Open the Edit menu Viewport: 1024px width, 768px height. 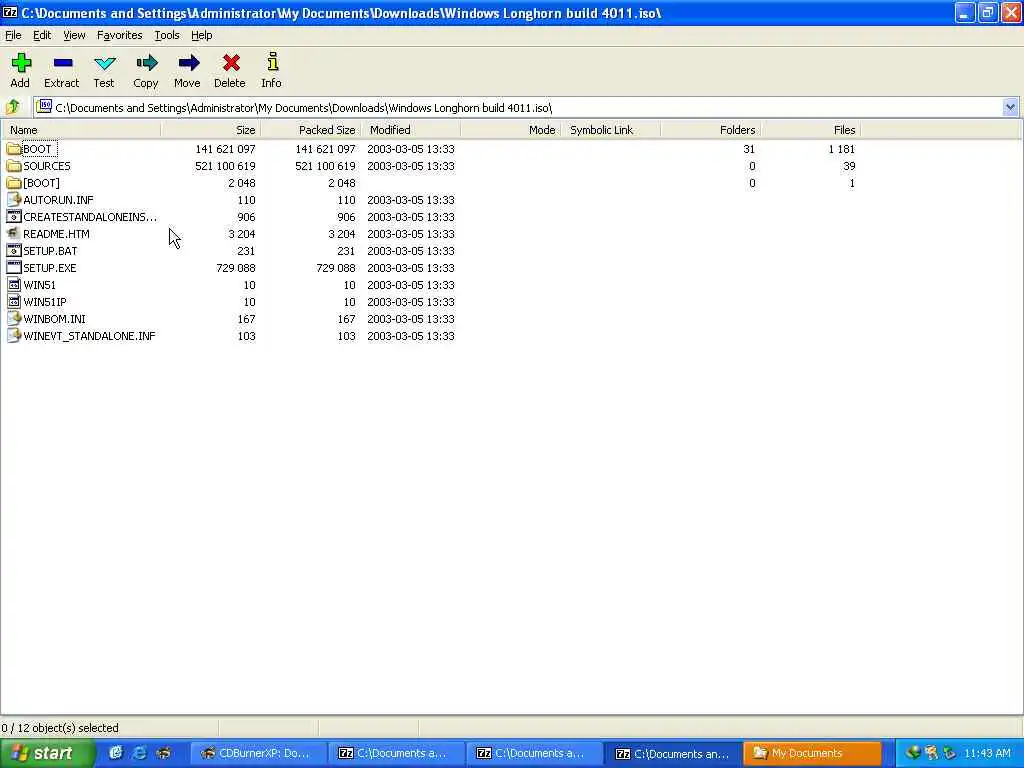[x=42, y=35]
